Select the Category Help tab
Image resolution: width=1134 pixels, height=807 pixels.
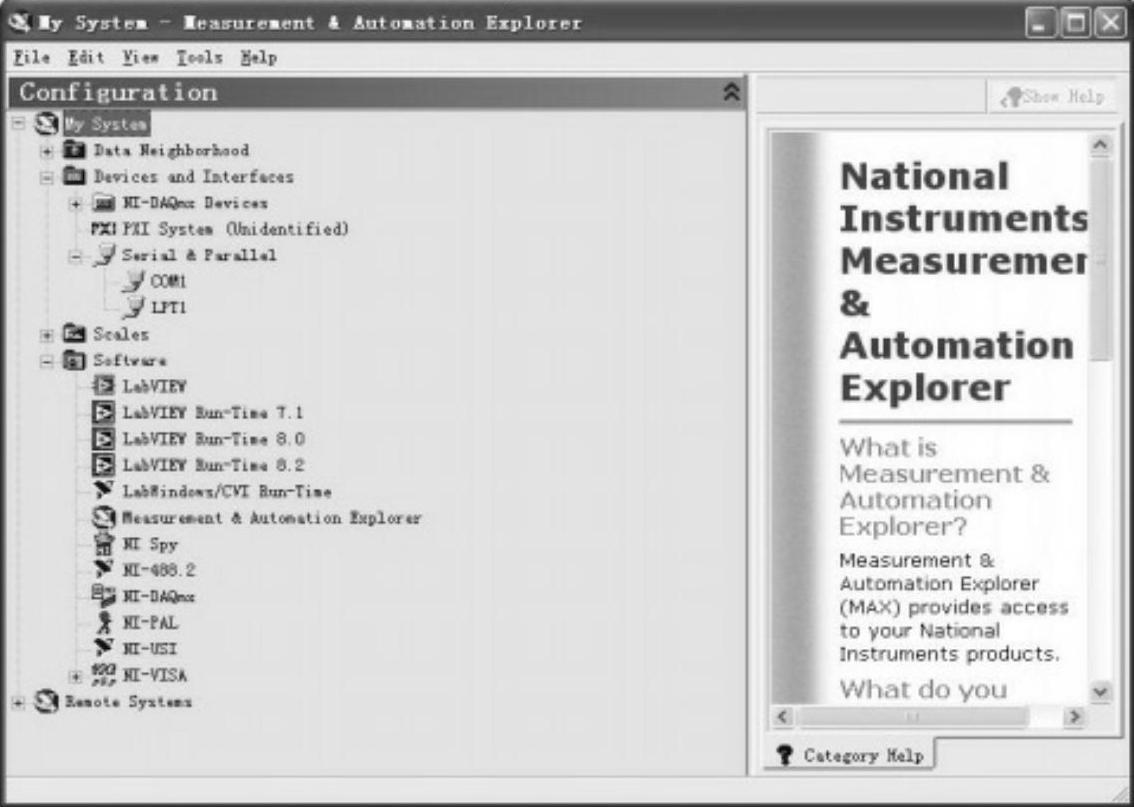[849, 755]
